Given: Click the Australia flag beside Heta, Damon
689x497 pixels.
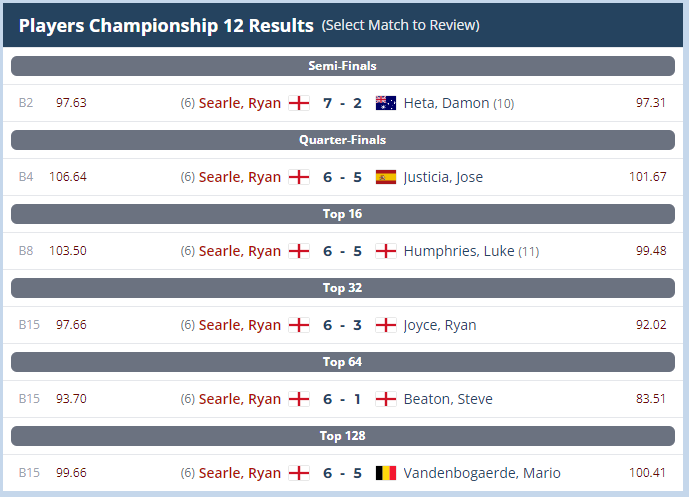Looking at the screenshot, I should pos(386,103).
